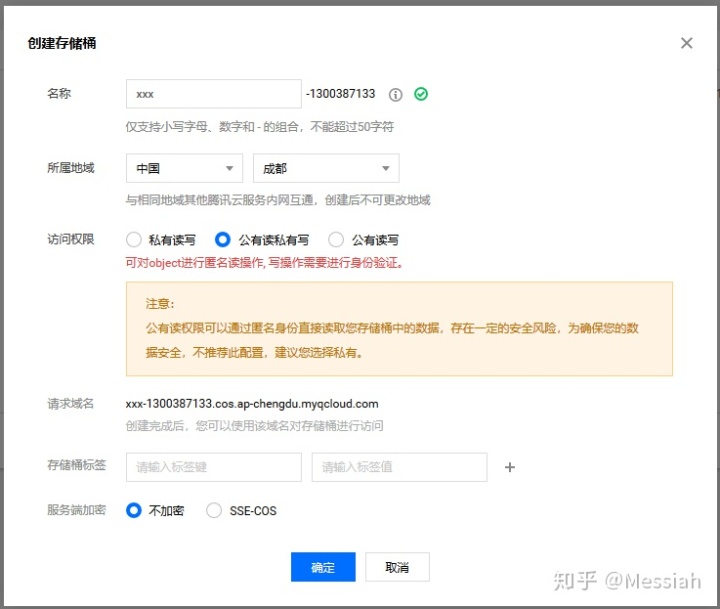Click the 所属地域 field label

click(x=71, y=168)
